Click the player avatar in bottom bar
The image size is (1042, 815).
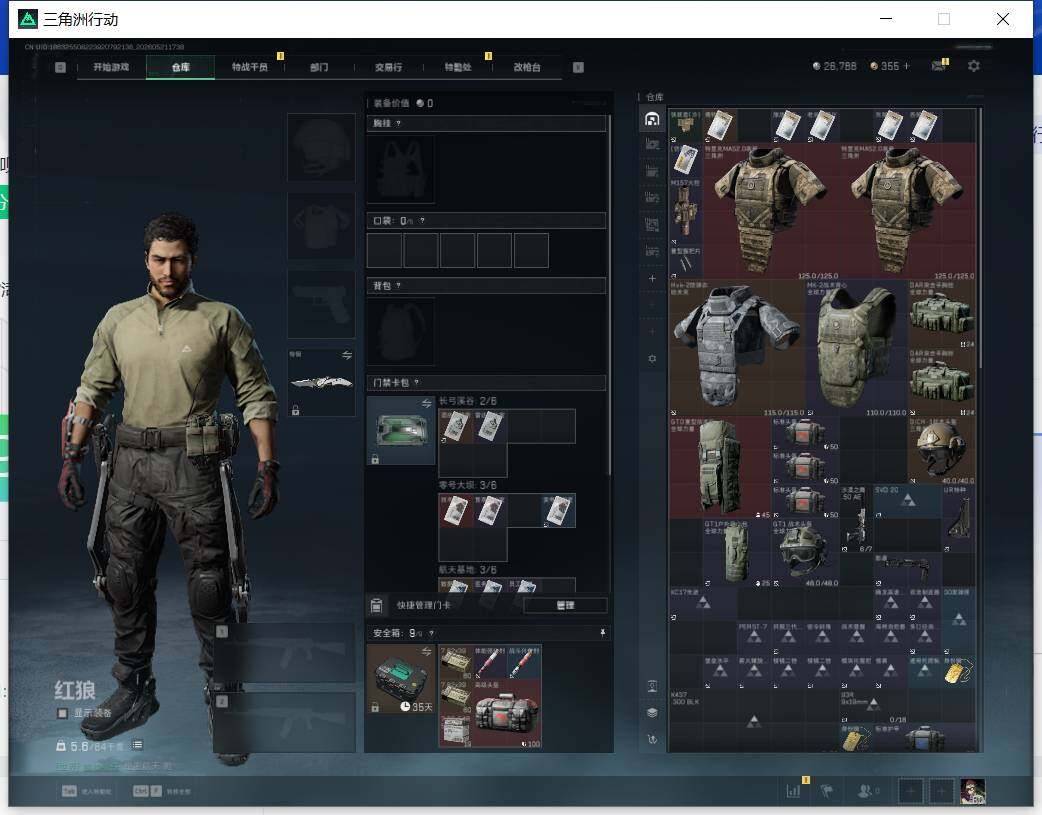click(x=973, y=791)
